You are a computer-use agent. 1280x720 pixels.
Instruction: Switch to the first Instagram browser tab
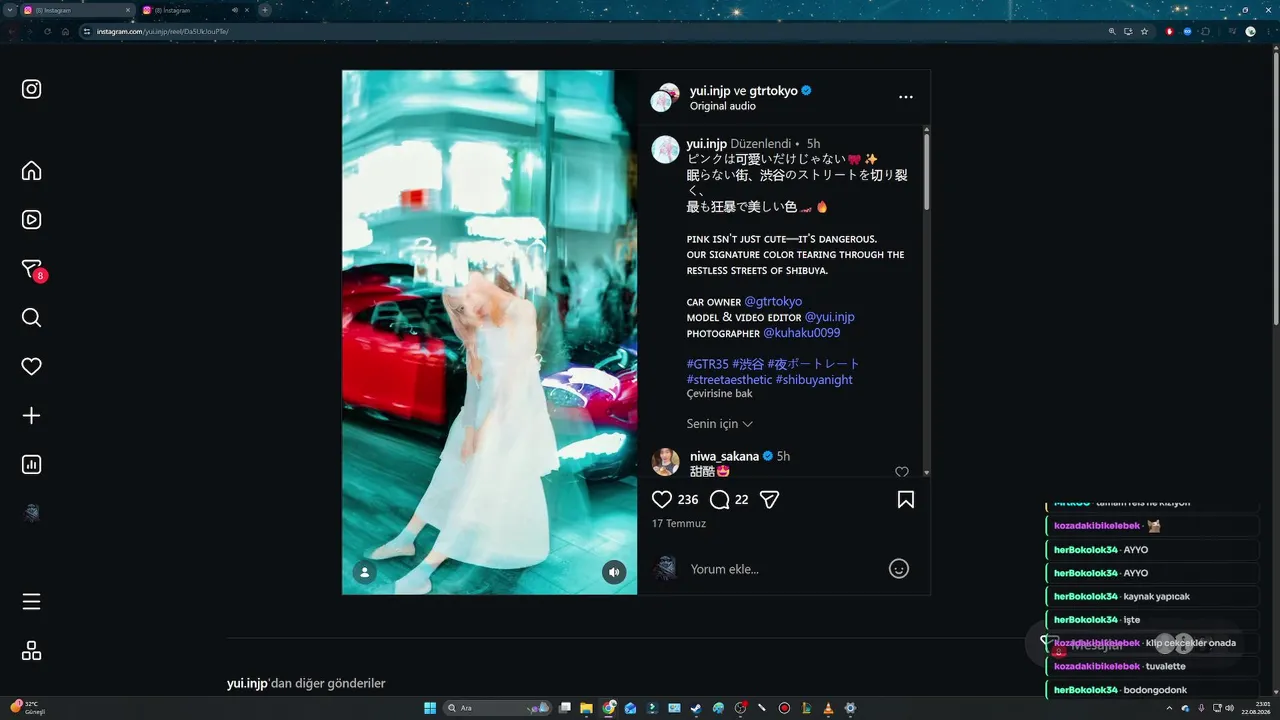pos(76,10)
